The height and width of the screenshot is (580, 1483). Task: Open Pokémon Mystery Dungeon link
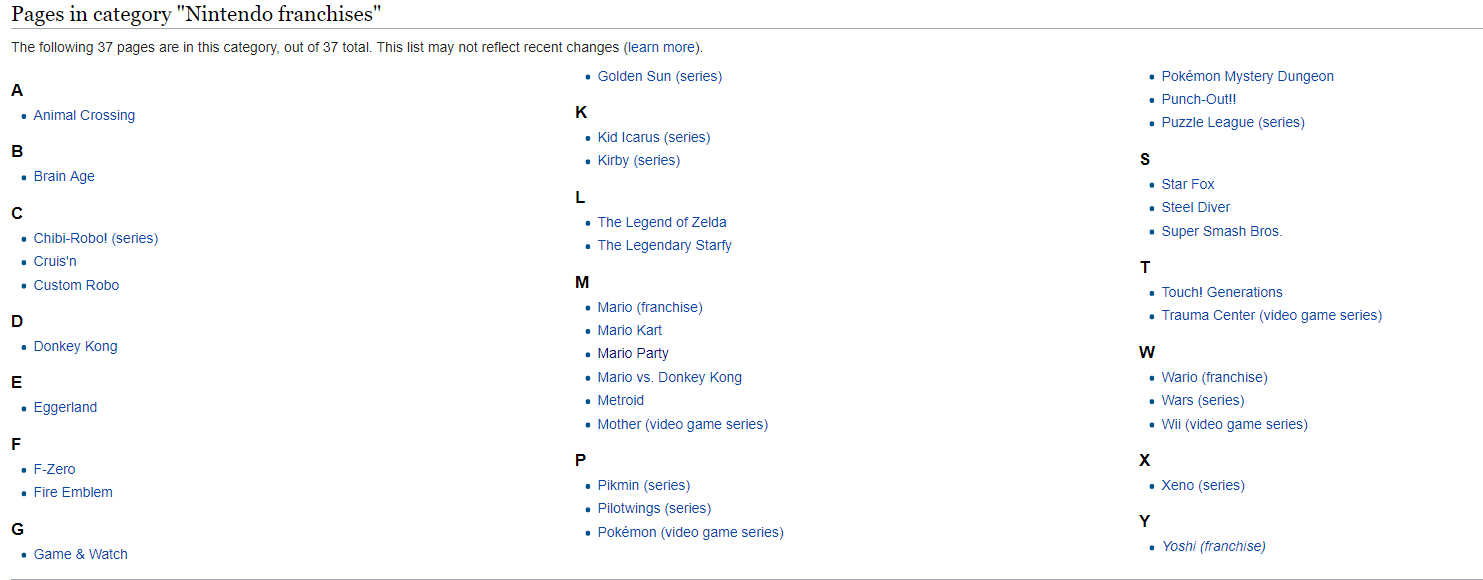[x=1248, y=76]
